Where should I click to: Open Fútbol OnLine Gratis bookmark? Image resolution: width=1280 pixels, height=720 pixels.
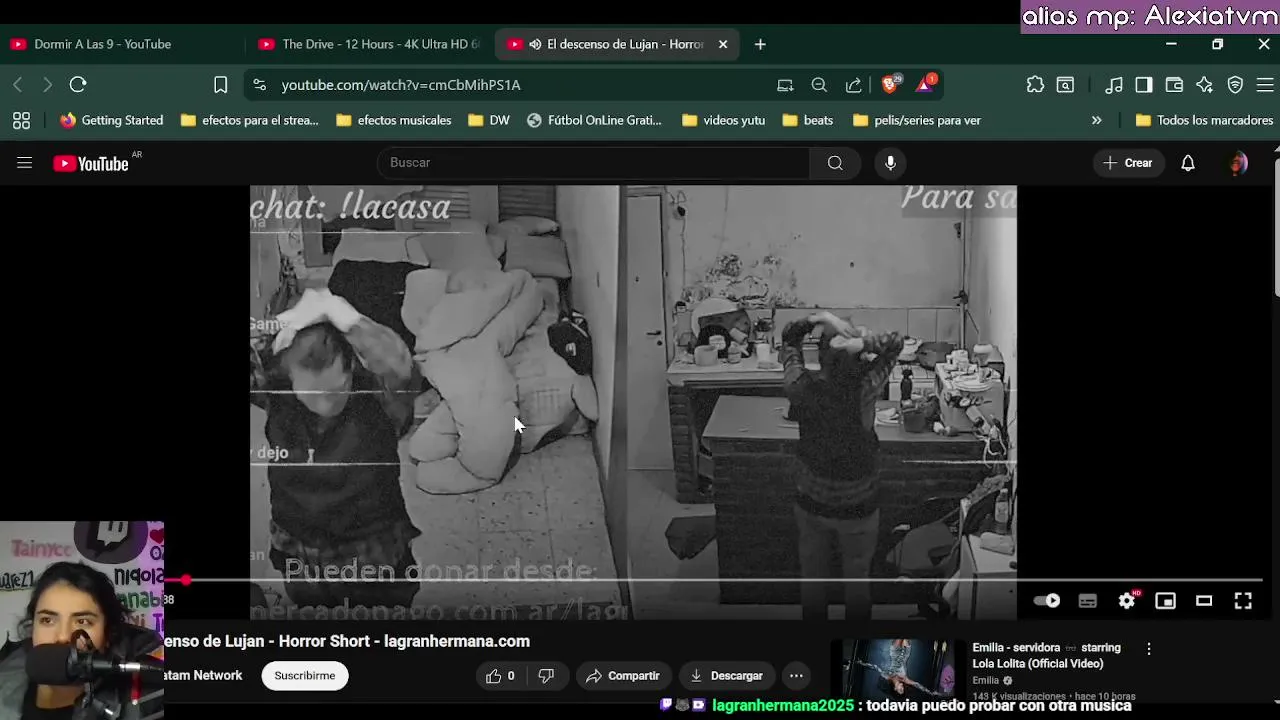point(594,120)
